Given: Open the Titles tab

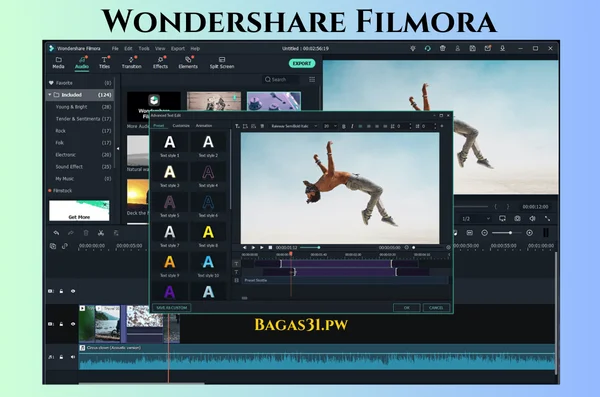Looking at the screenshot, I should pos(104,63).
